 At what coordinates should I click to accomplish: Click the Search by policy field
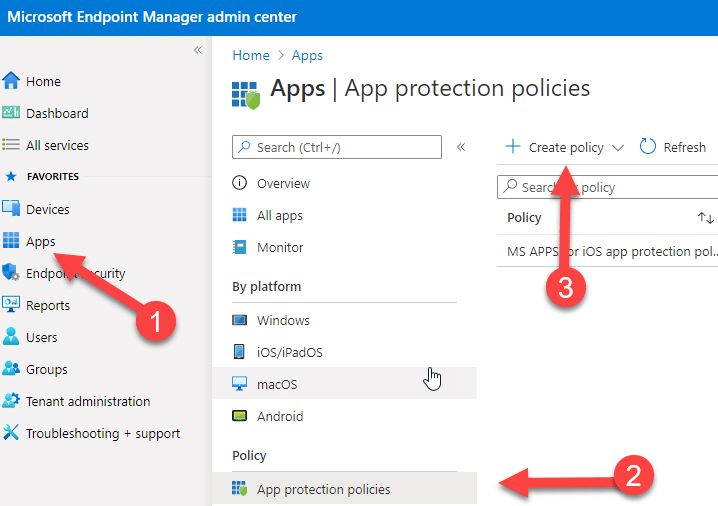(x=608, y=187)
